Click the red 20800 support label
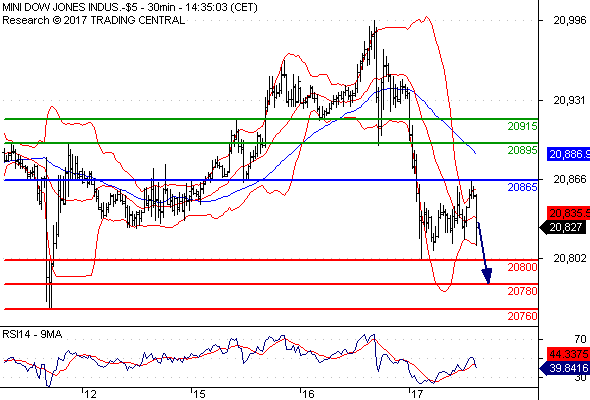 point(522,267)
